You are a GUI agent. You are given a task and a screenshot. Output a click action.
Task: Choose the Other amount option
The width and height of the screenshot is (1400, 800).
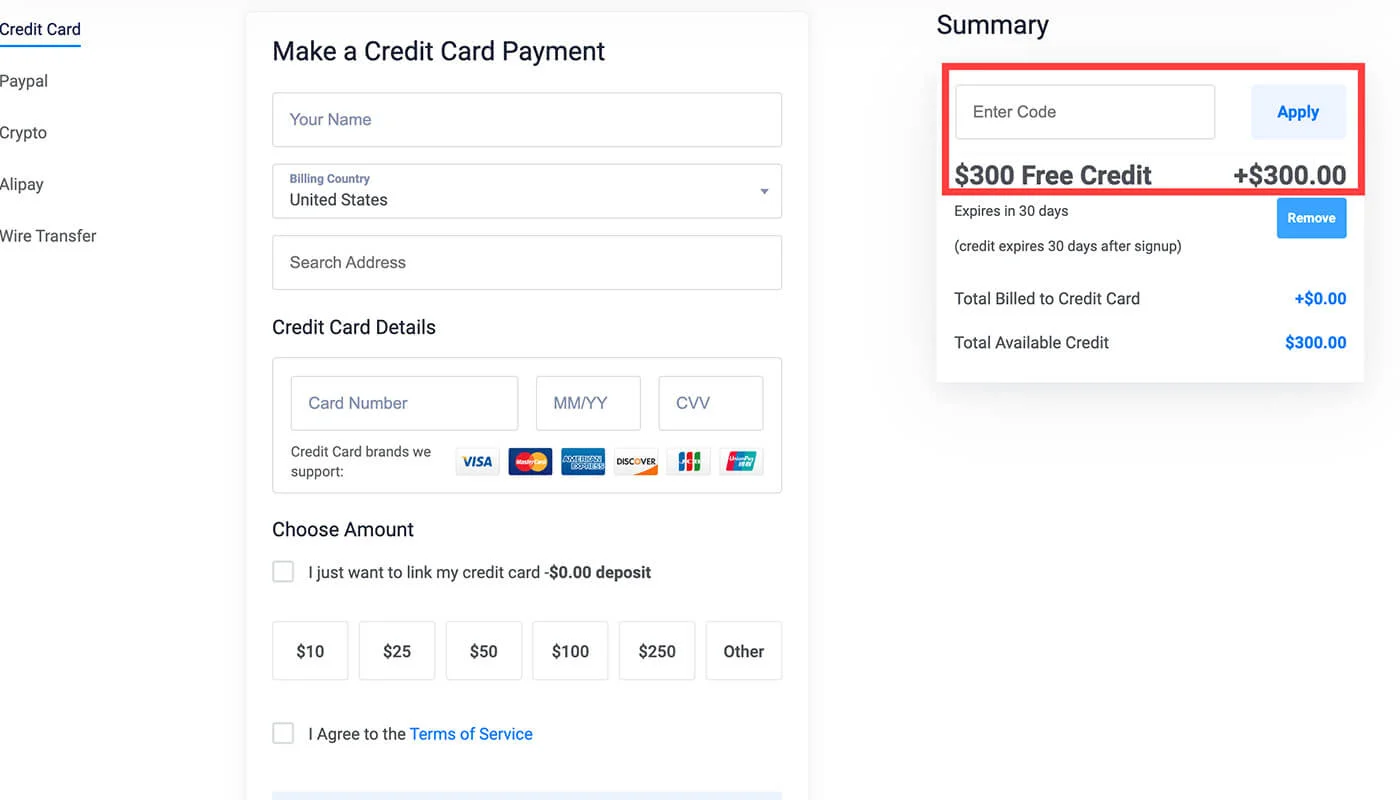pyautogui.click(x=743, y=651)
